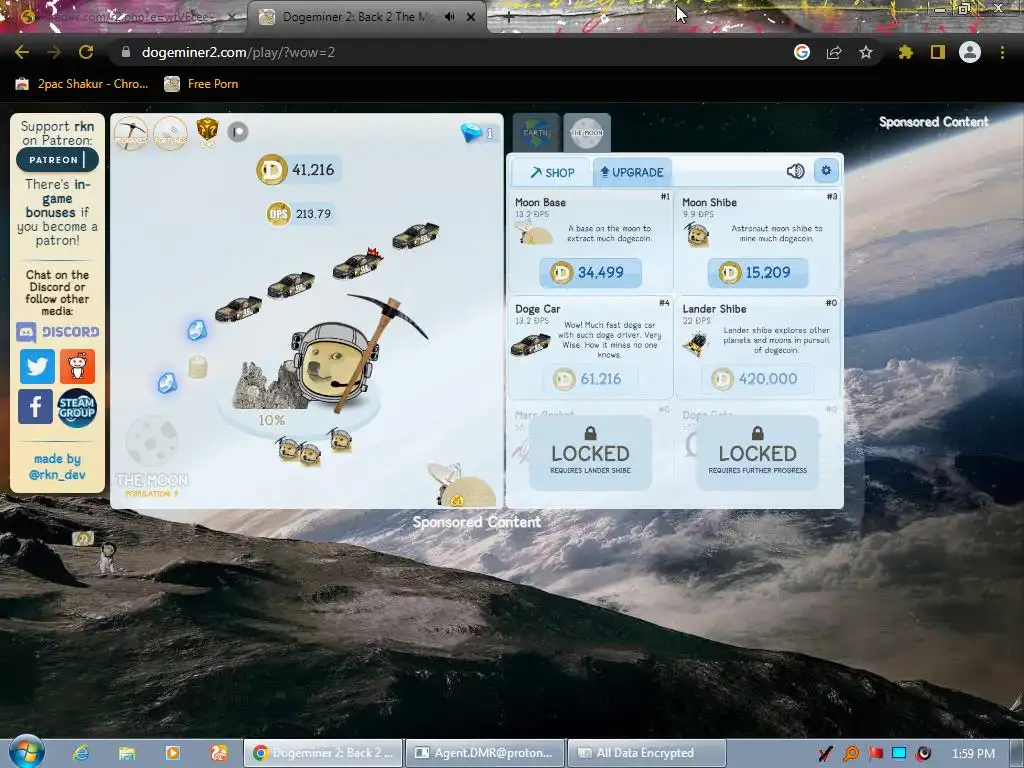Collect the upper blue diamond pickup
This screenshot has height=768, width=1024.
click(197, 330)
